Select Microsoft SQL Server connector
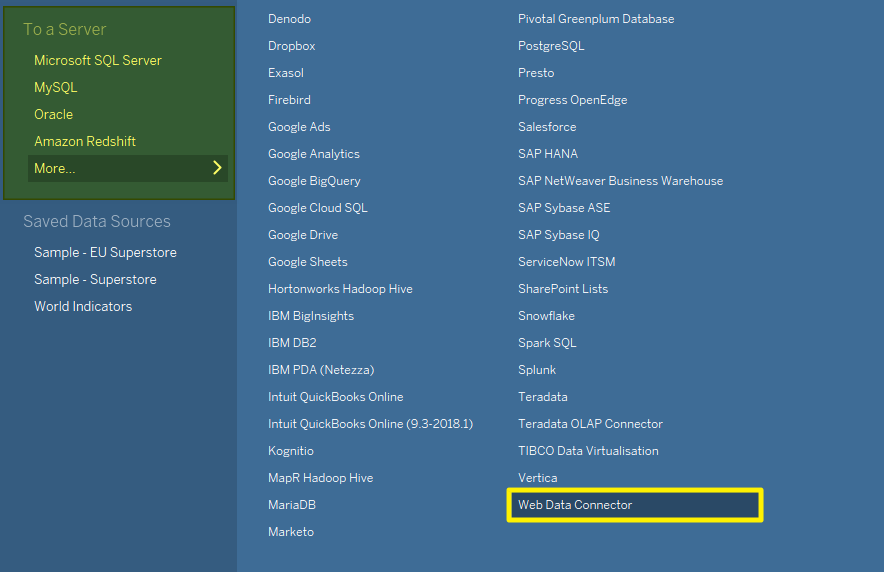 [98, 60]
